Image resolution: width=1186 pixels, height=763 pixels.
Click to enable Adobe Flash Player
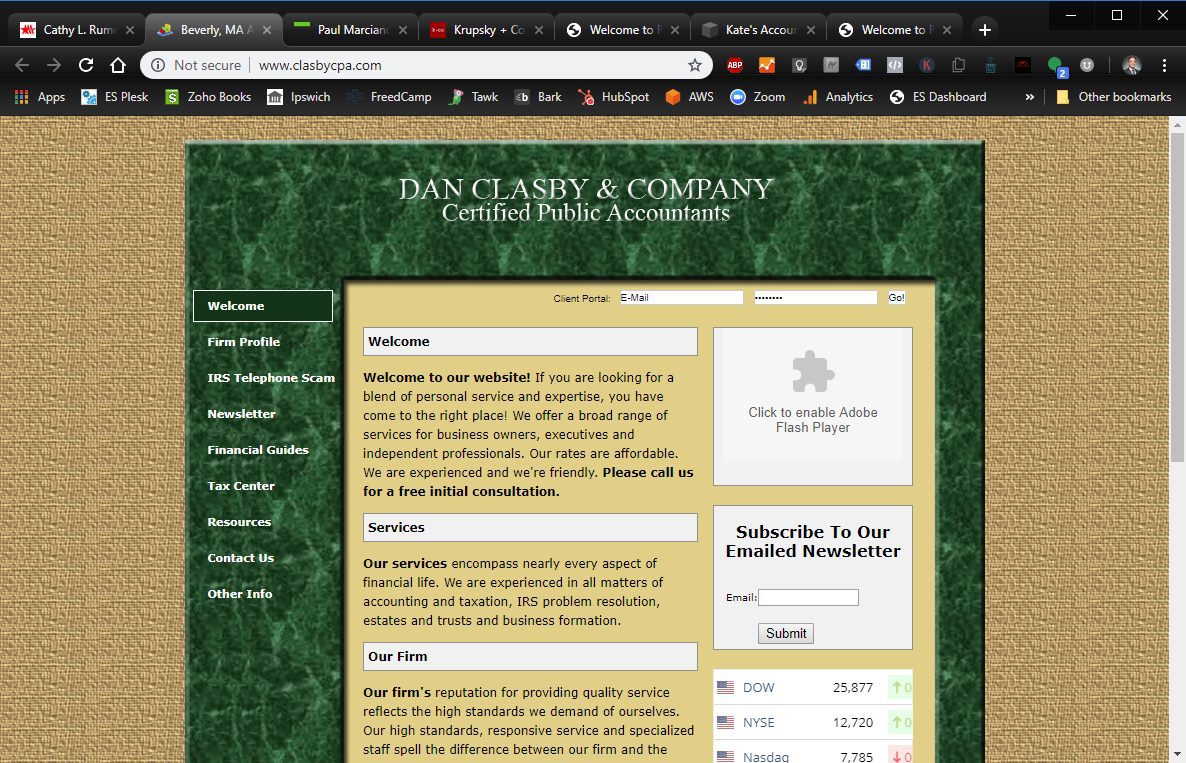(x=813, y=395)
